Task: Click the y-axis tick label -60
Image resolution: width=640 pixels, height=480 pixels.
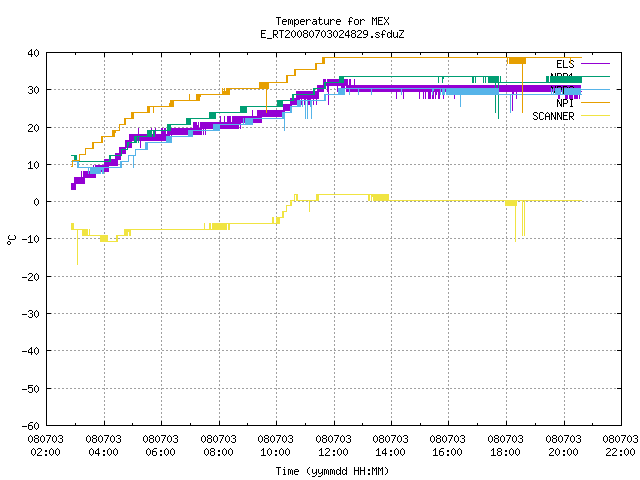Action: (x=31, y=426)
